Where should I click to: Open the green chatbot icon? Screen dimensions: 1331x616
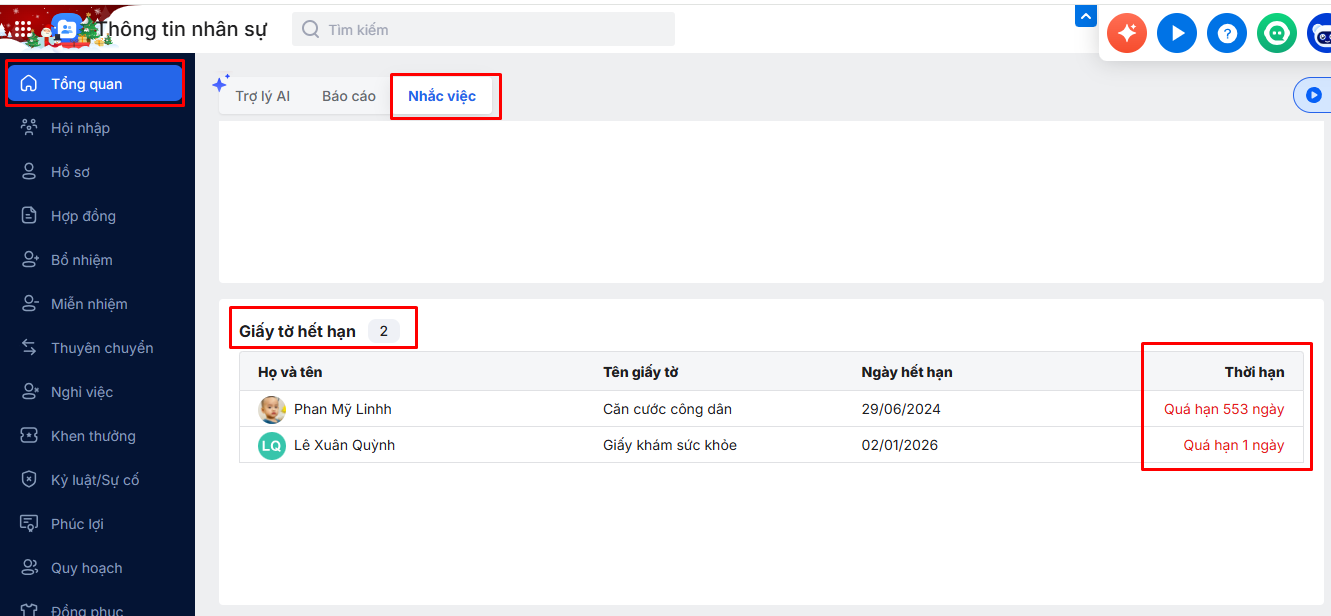[1277, 33]
